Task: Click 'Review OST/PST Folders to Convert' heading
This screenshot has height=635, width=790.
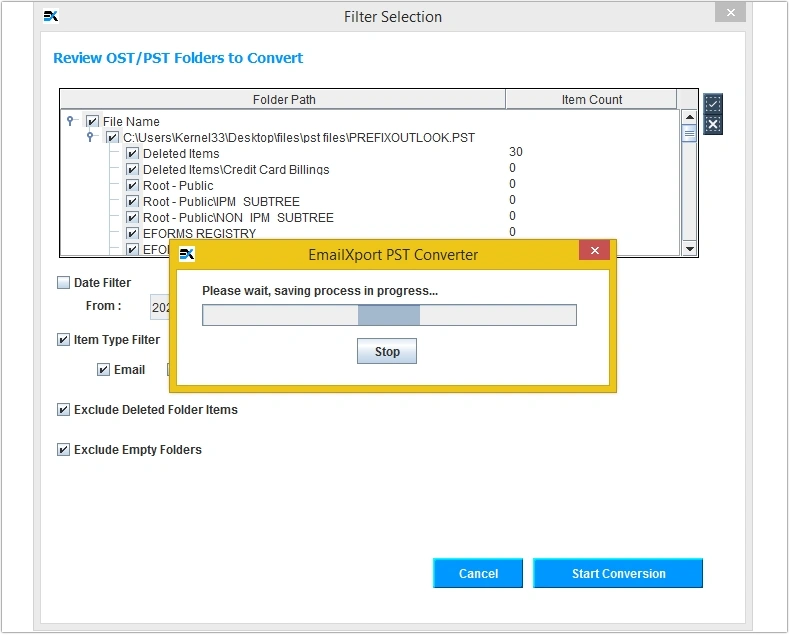Action: click(x=178, y=58)
